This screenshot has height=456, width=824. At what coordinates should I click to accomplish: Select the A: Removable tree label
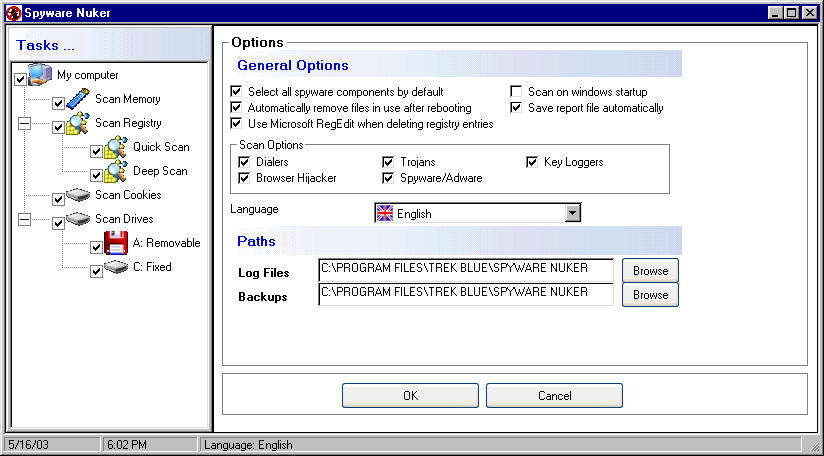click(167, 243)
